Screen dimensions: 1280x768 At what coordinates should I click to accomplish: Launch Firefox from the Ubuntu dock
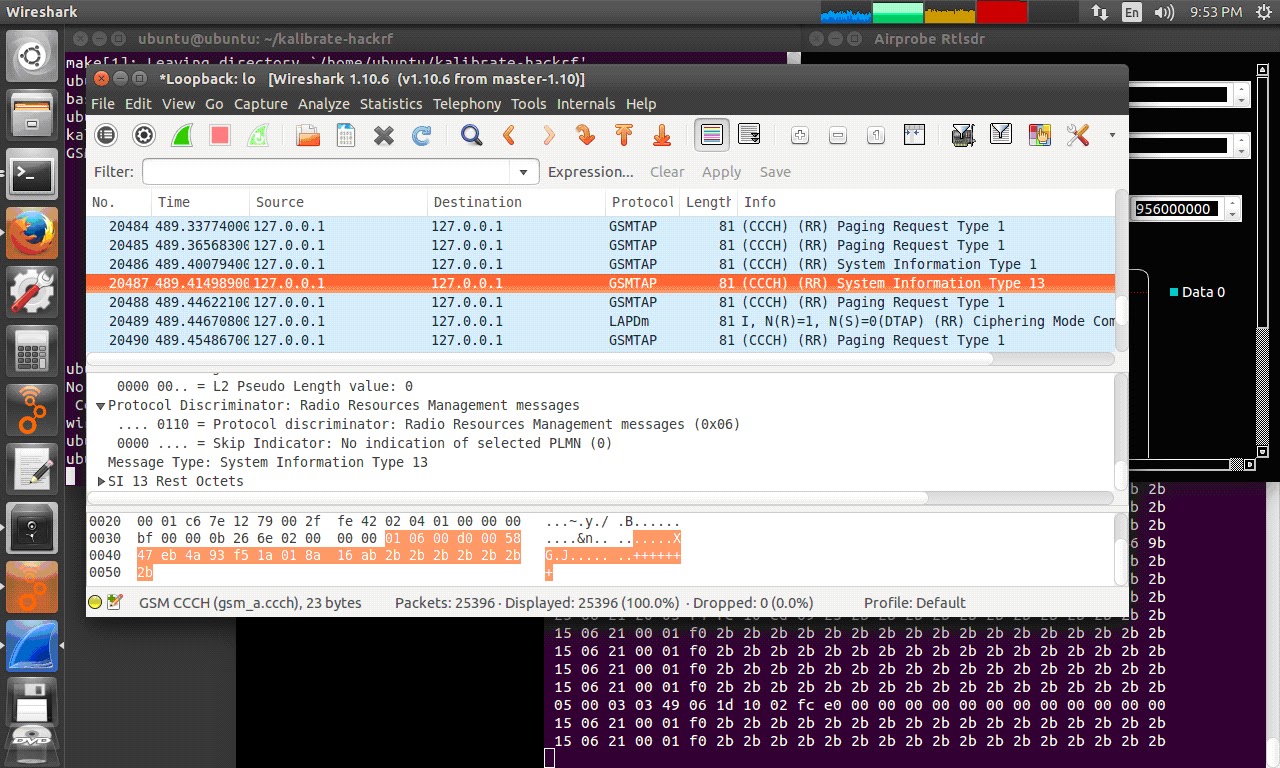point(32,234)
